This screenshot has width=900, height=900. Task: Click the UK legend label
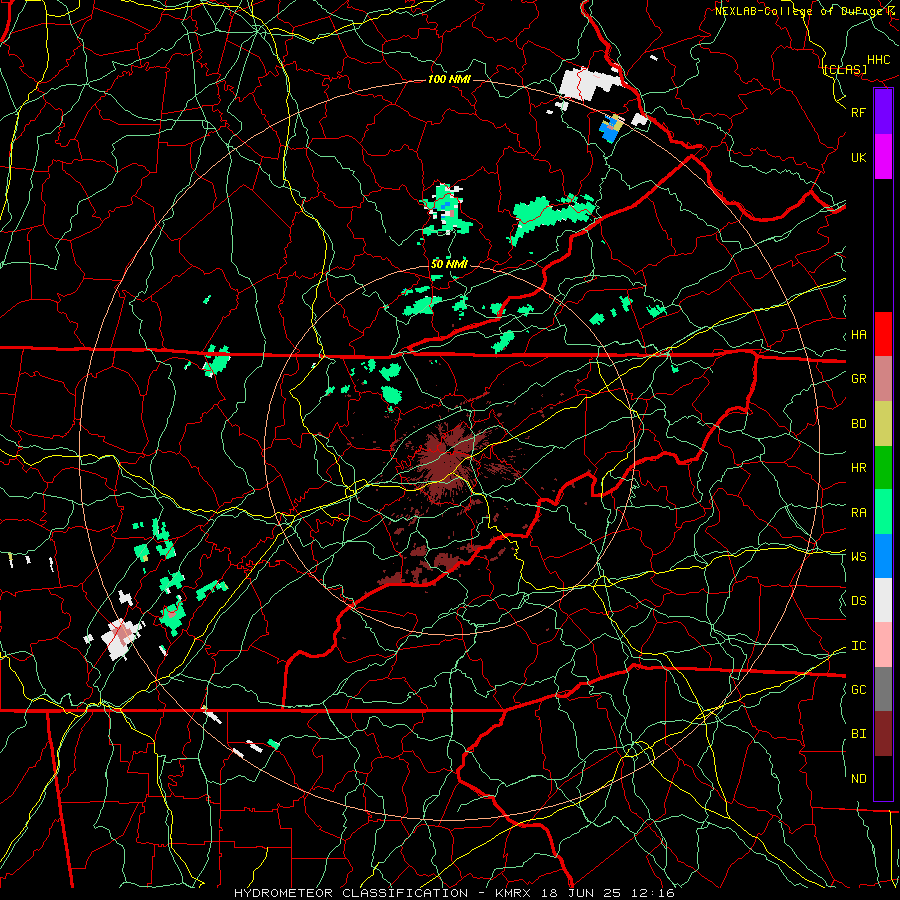coord(859,157)
